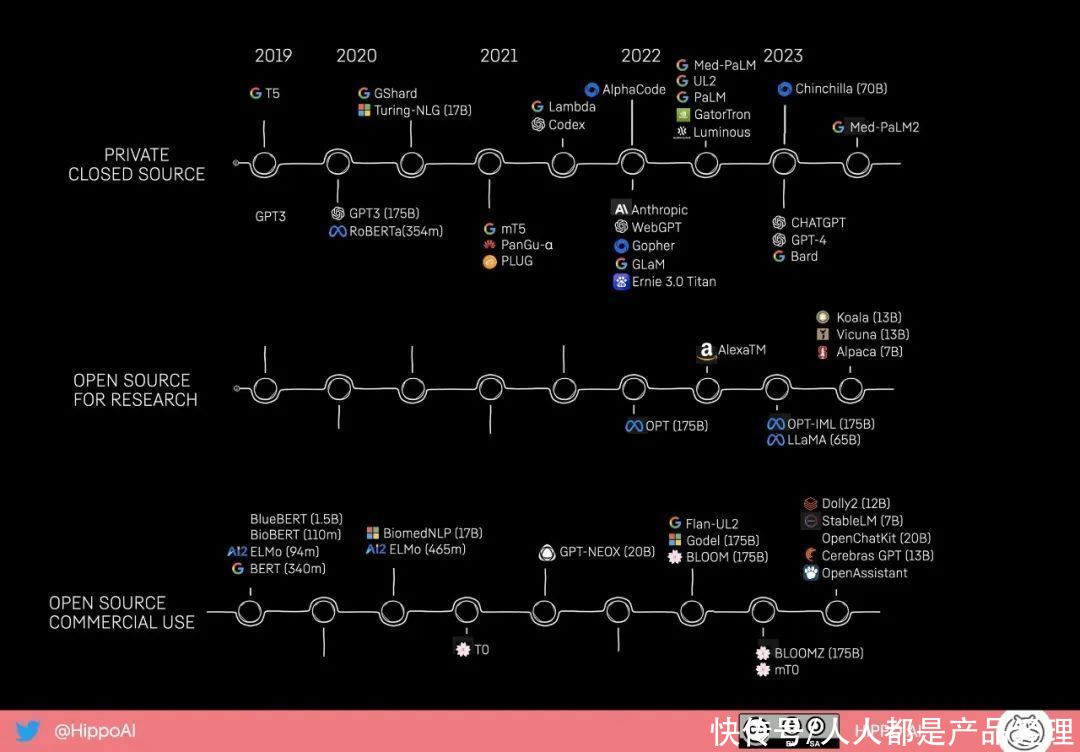Click the 2023 year label
The image size is (1080, 752).
(x=783, y=54)
